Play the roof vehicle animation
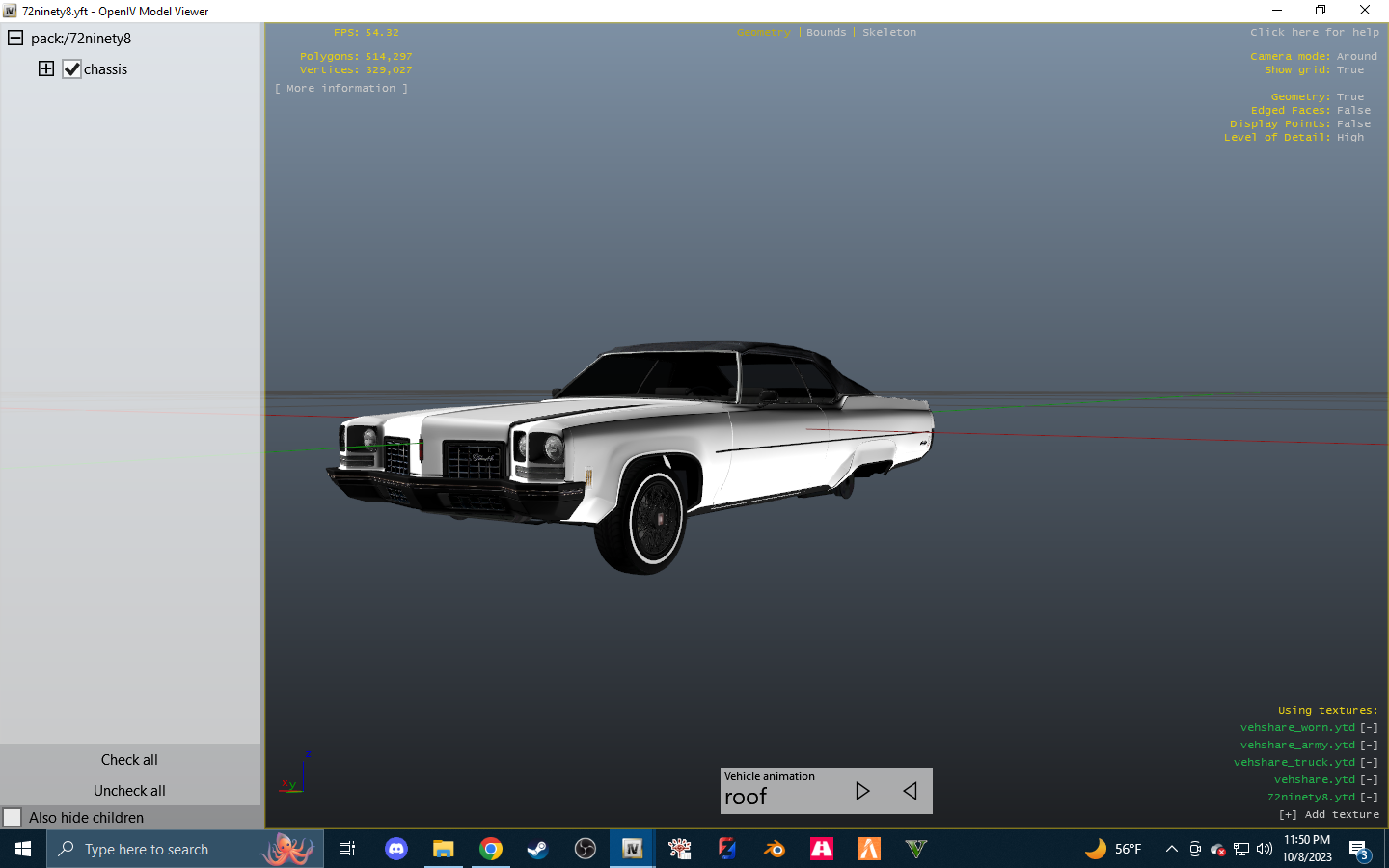The image size is (1389, 868). 861,791
